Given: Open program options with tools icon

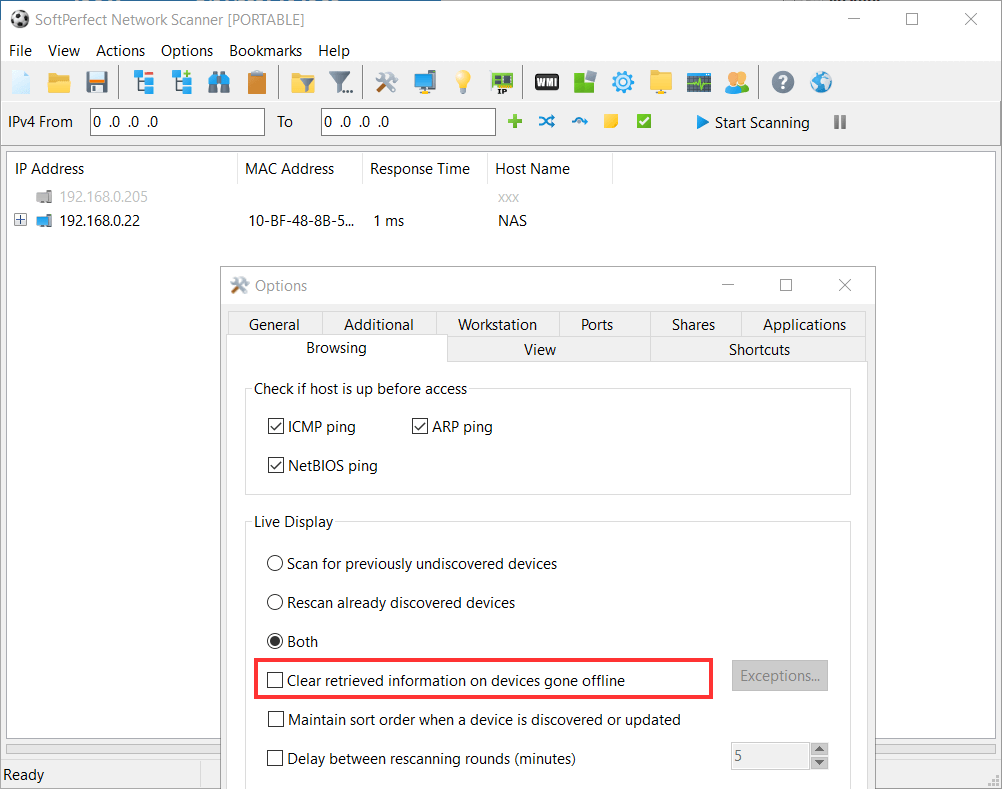Looking at the screenshot, I should pyautogui.click(x=387, y=82).
